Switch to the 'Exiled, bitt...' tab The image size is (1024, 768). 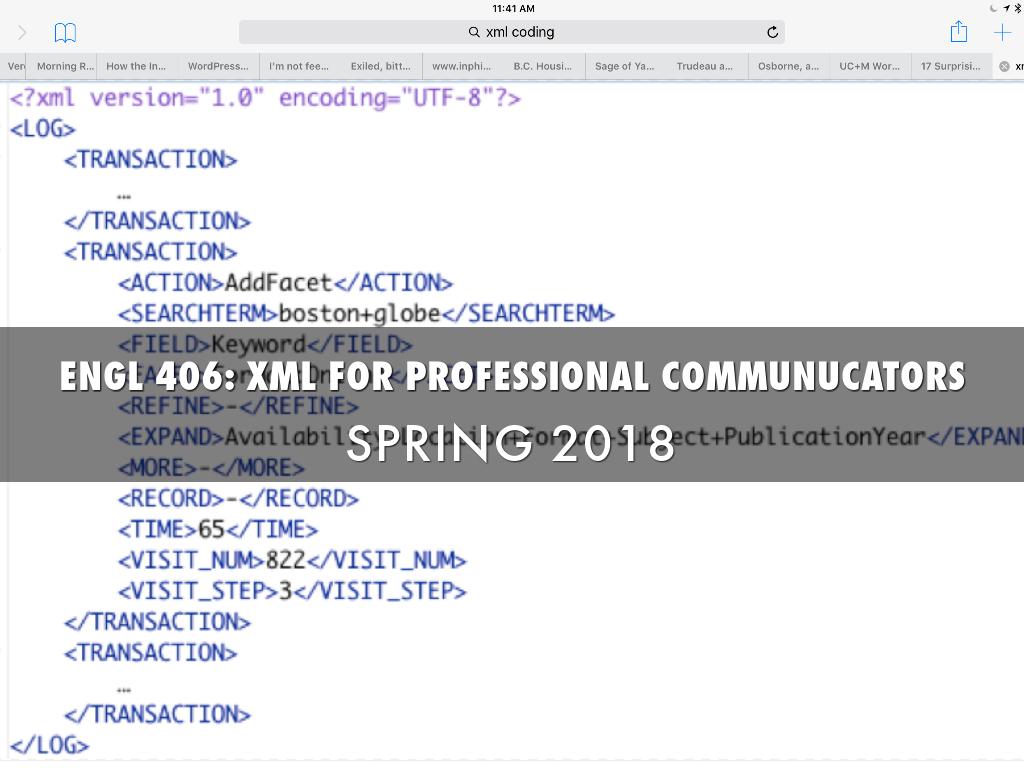pyautogui.click(x=380, y=67)
